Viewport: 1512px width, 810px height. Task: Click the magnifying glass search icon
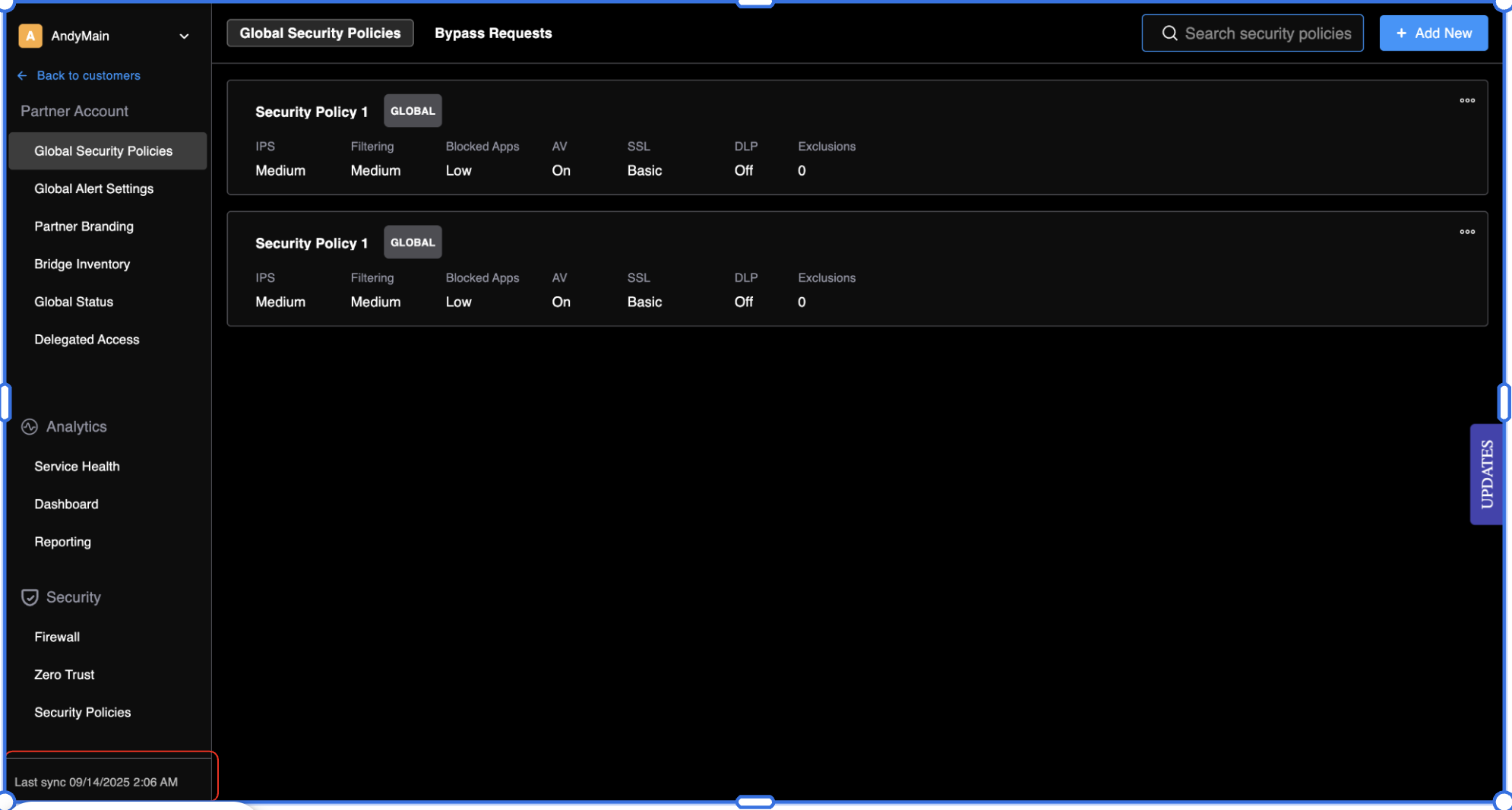(1169, 33)
